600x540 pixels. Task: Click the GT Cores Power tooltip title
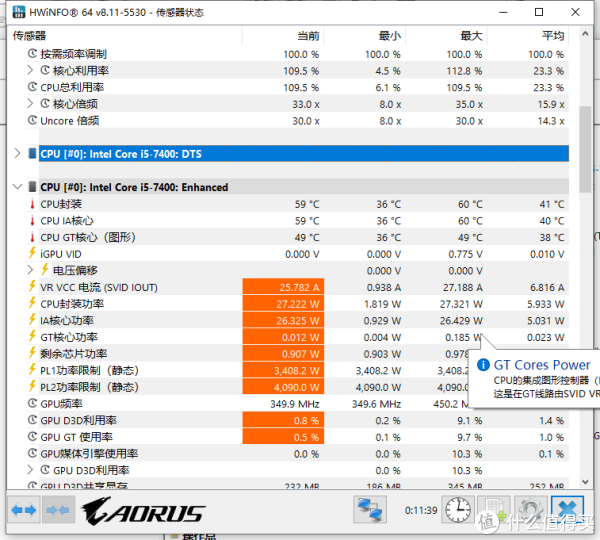[542, 365]
